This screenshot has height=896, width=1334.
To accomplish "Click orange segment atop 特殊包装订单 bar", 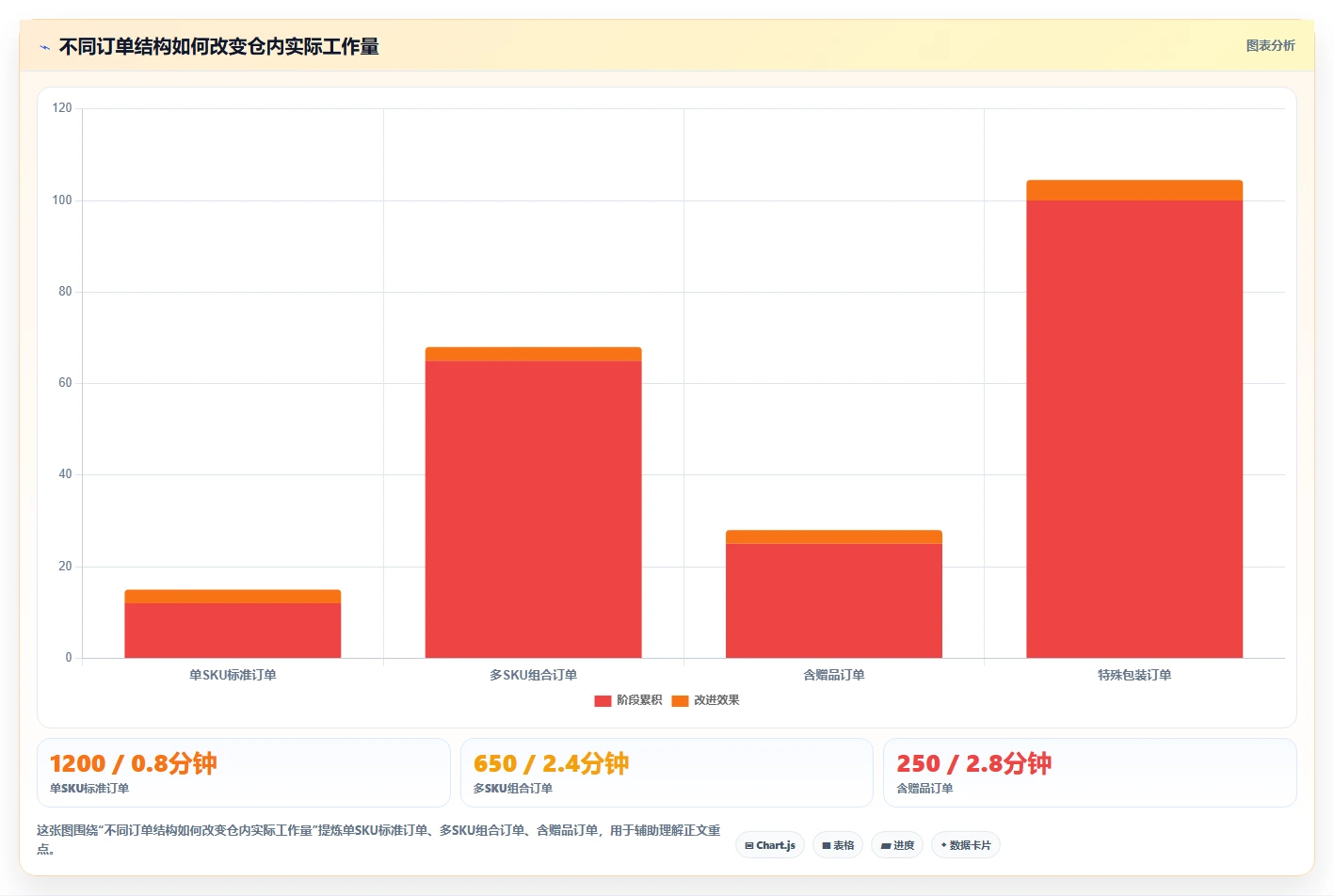I will tap(1134, 190).
